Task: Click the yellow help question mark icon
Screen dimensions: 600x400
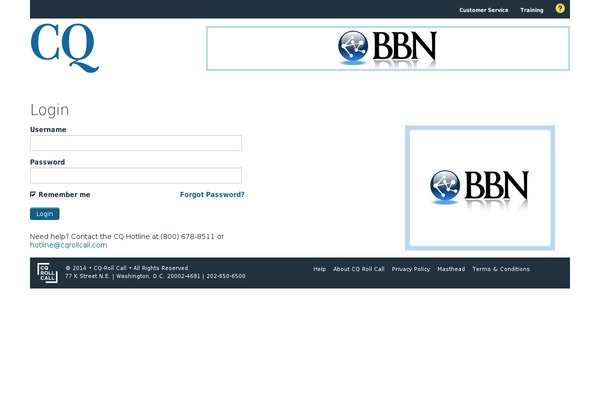Action: [x=559, y=8]
